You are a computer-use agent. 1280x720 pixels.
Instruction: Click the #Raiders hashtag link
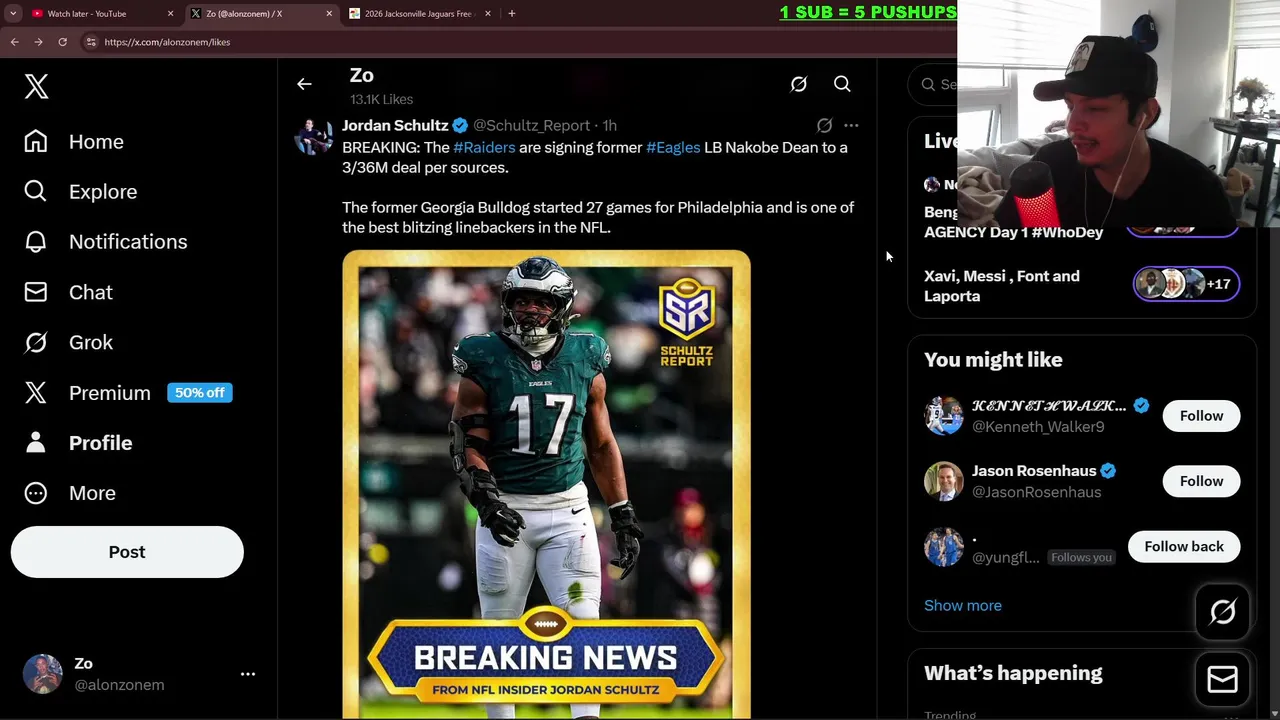[484, 147]
